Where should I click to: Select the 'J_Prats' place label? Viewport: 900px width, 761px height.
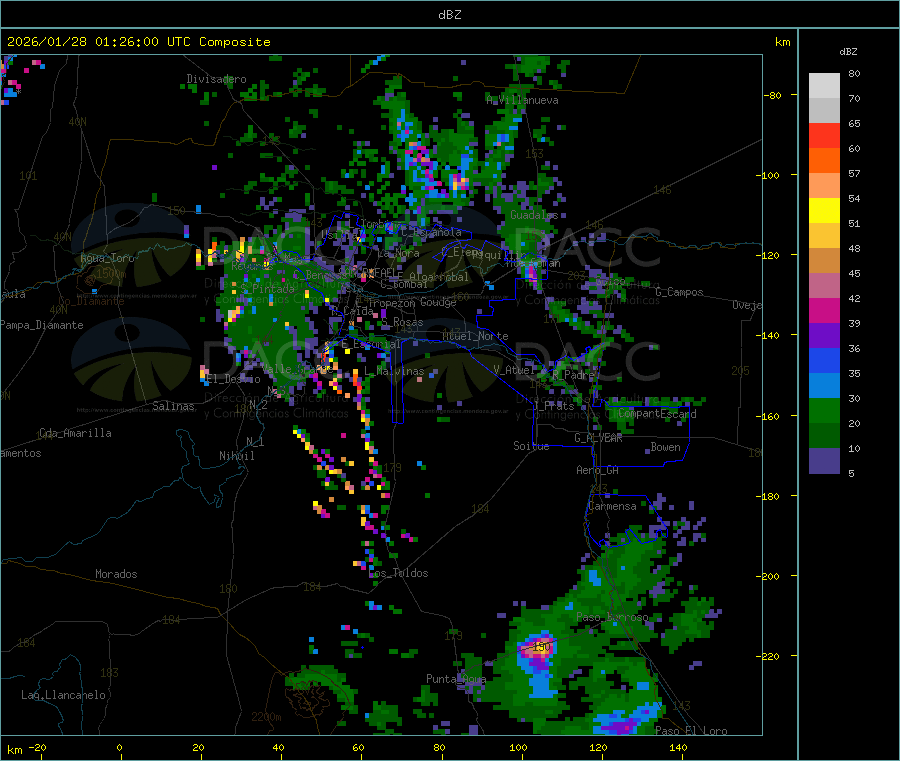click(x=554, y=406)
